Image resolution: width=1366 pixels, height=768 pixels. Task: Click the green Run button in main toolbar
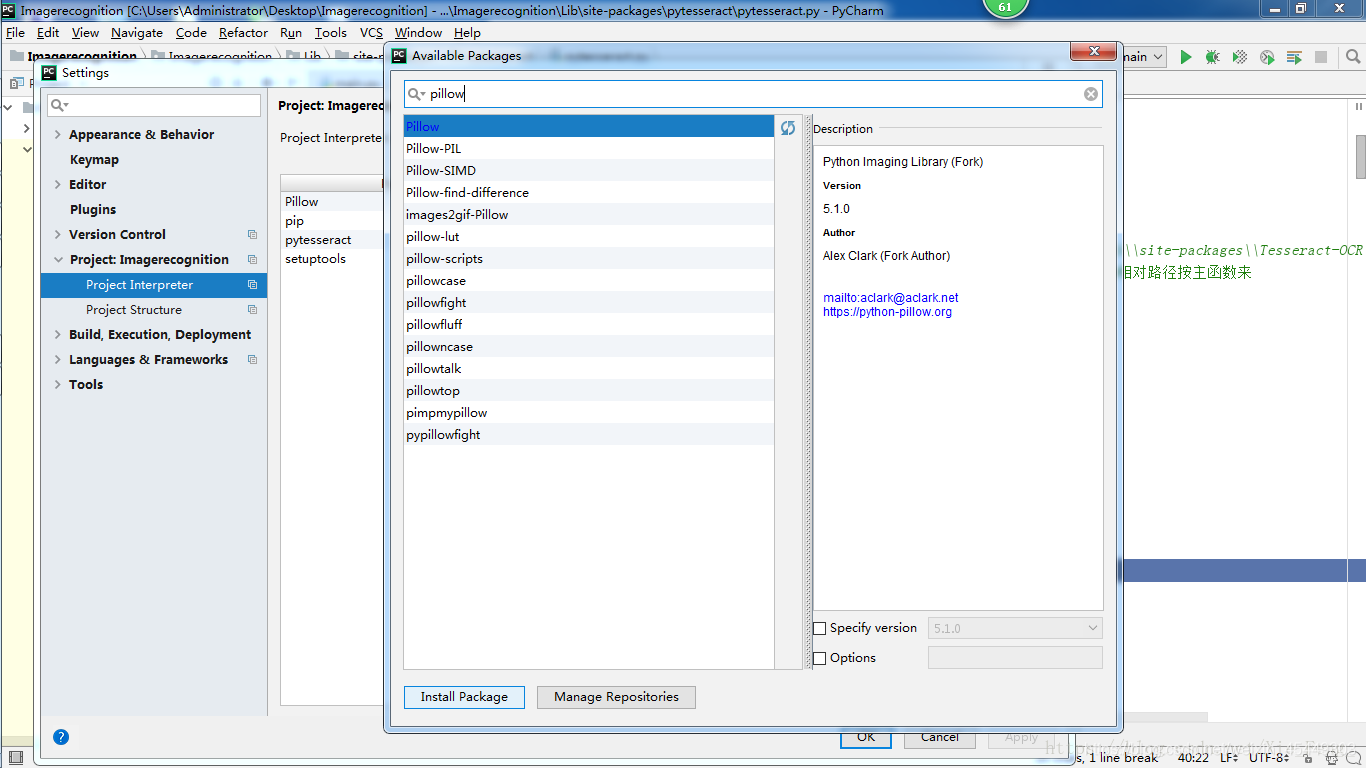click(x=1186, y=57)
